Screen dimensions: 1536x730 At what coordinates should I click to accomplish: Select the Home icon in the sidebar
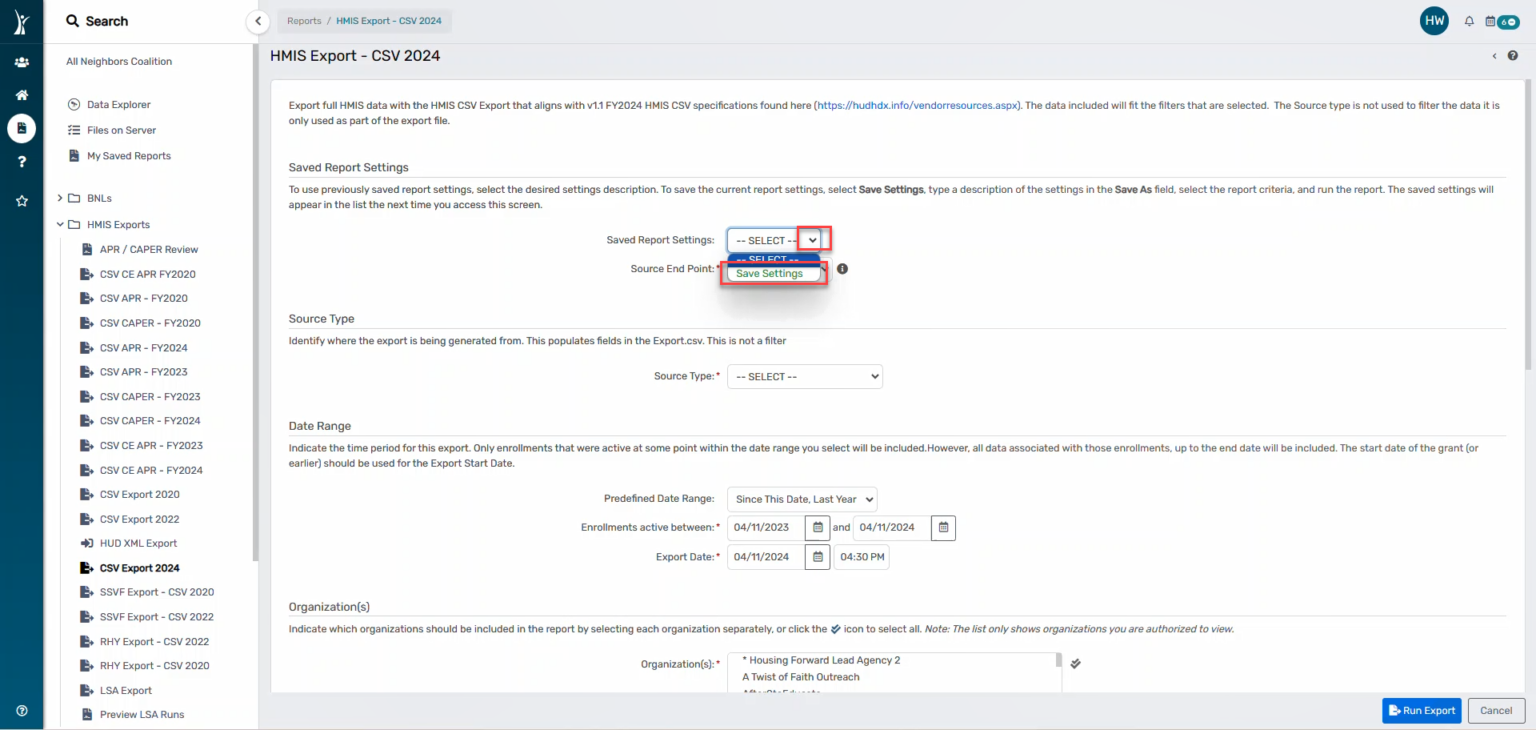click(x=21, y=95)
